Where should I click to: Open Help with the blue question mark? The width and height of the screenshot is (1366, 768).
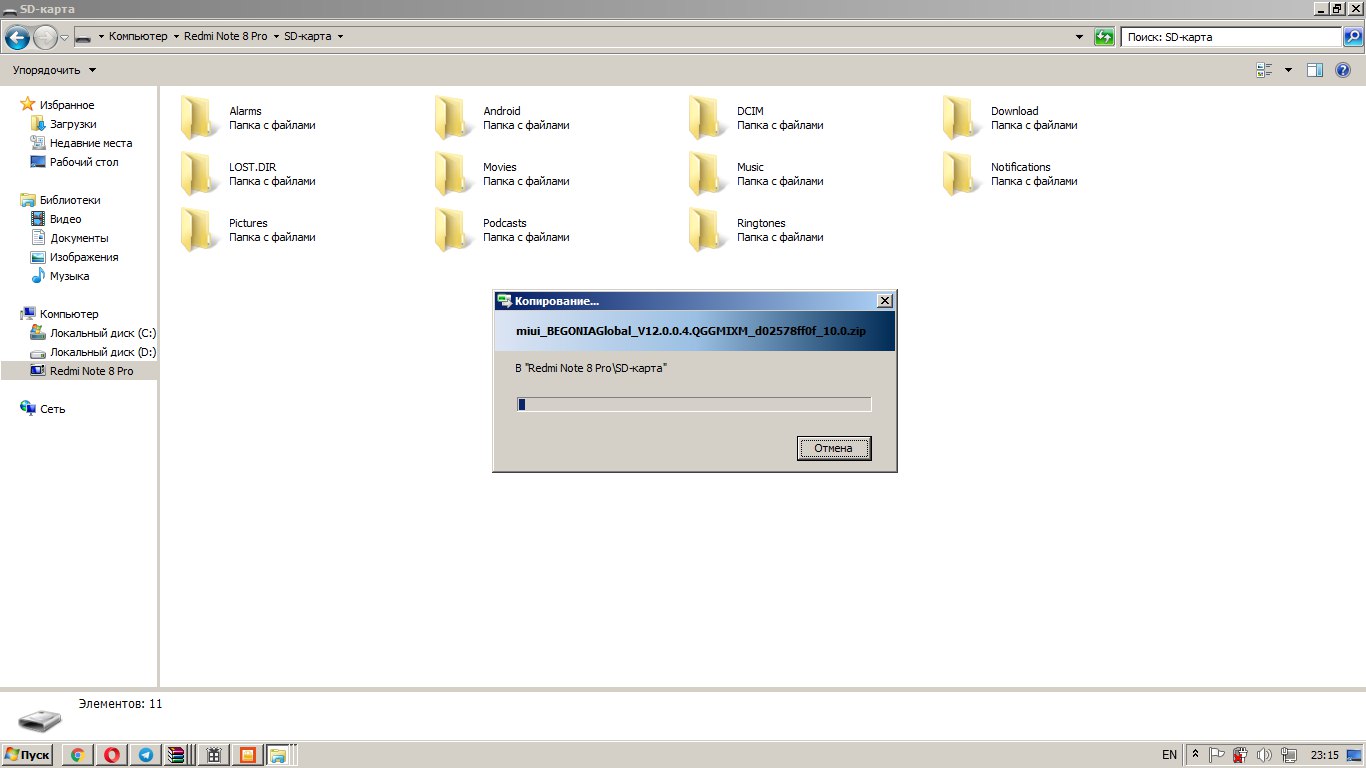[x=1343, y=70]
